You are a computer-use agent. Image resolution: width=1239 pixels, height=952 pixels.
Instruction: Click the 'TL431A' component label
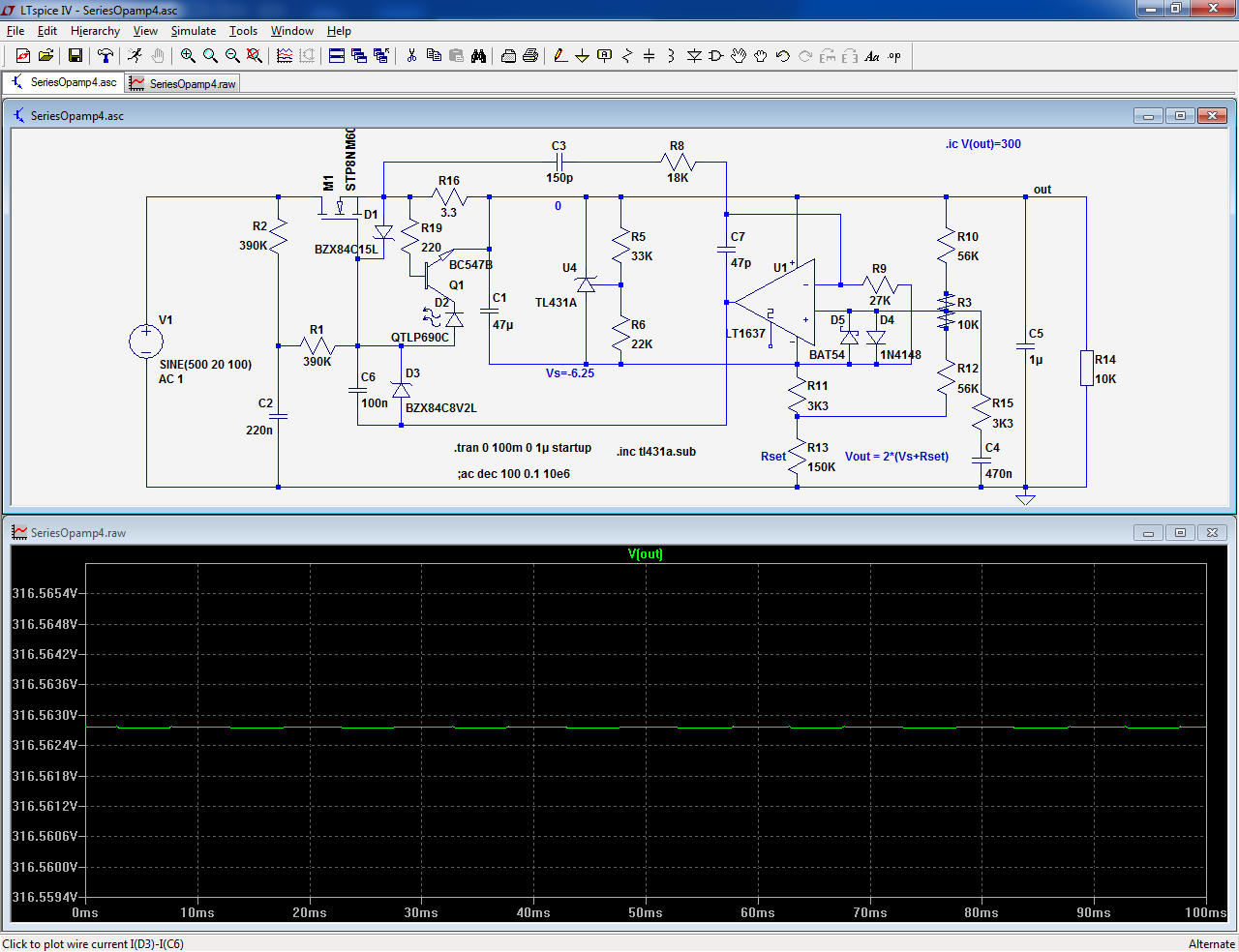coord(556,303)
